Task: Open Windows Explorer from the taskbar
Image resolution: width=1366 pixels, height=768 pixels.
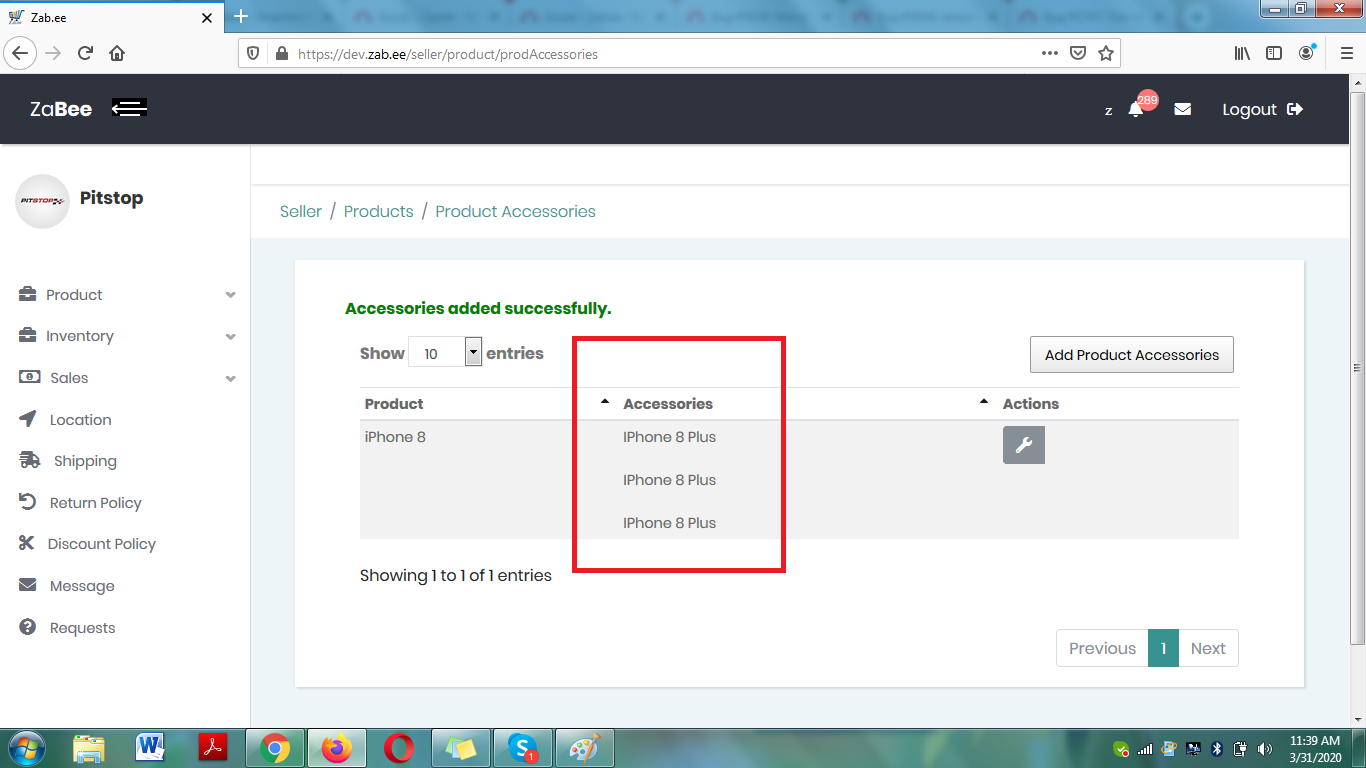Action: 89,748
